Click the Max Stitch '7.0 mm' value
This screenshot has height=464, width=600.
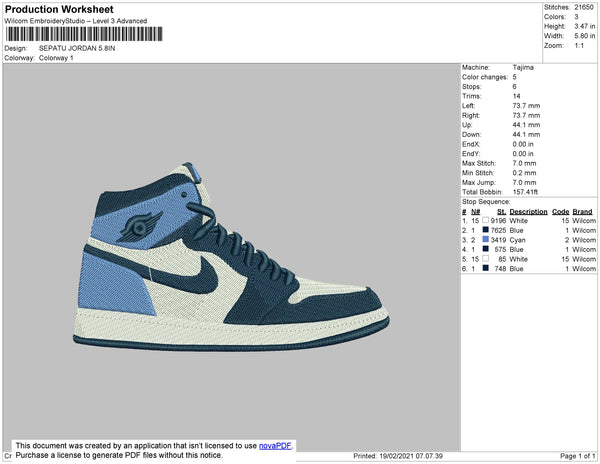pyautogui.click(x=524, y=163)
